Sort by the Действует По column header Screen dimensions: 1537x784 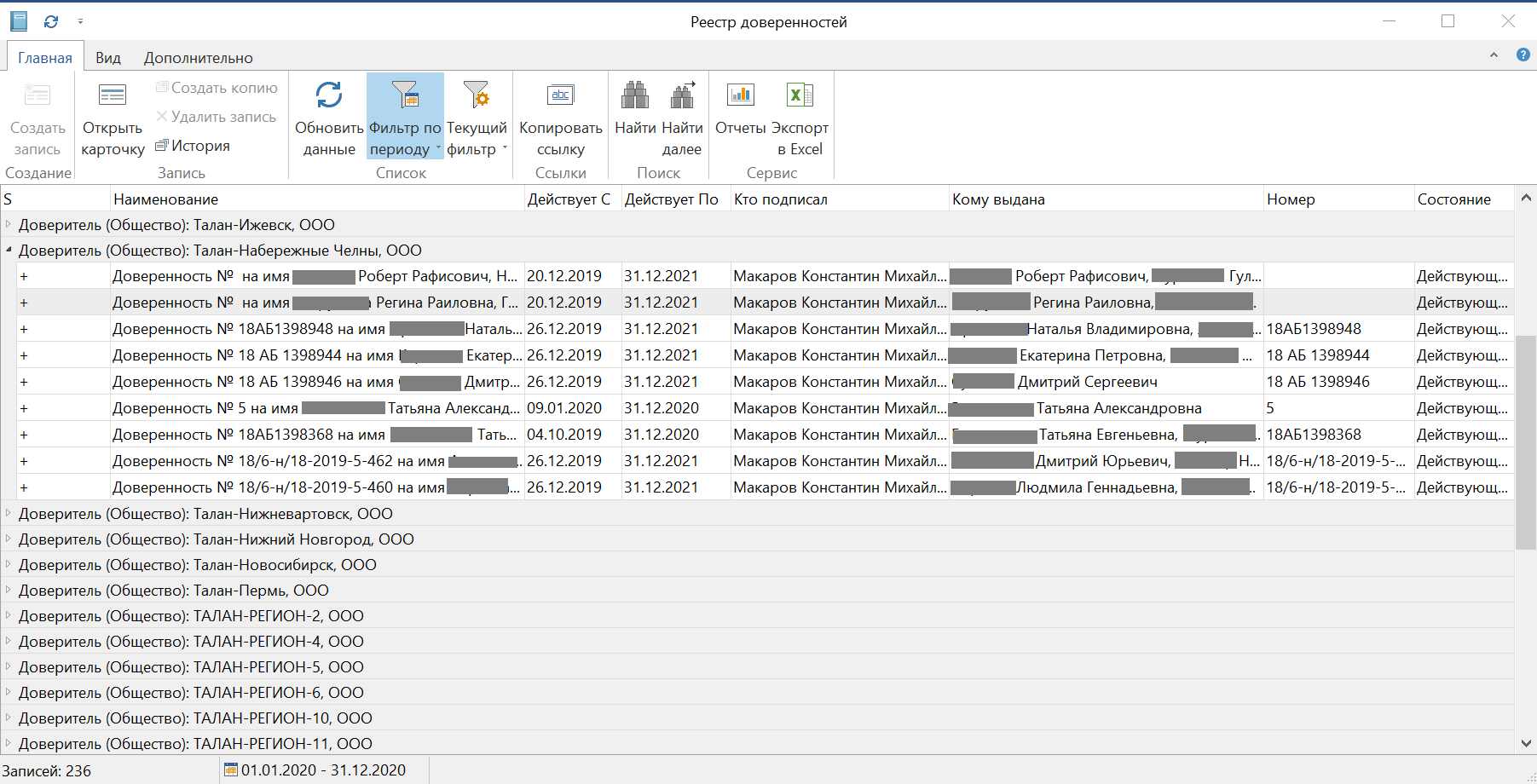click(x=676, y=199)
